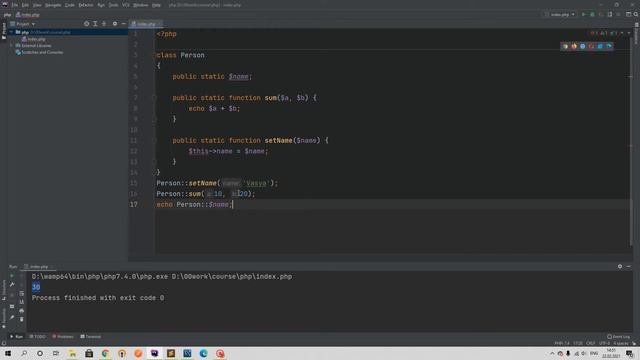Screen dimensions: 640x360
Task: Click the down arrow in the inspections widget
Action: tap(629, 33)
